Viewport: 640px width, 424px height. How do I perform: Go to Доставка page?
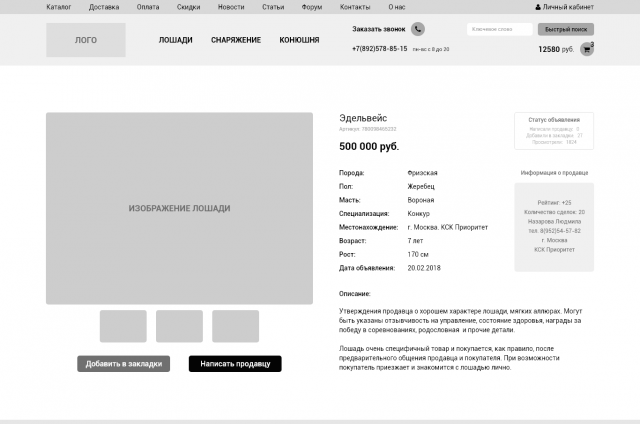click(x=104, y=7)
